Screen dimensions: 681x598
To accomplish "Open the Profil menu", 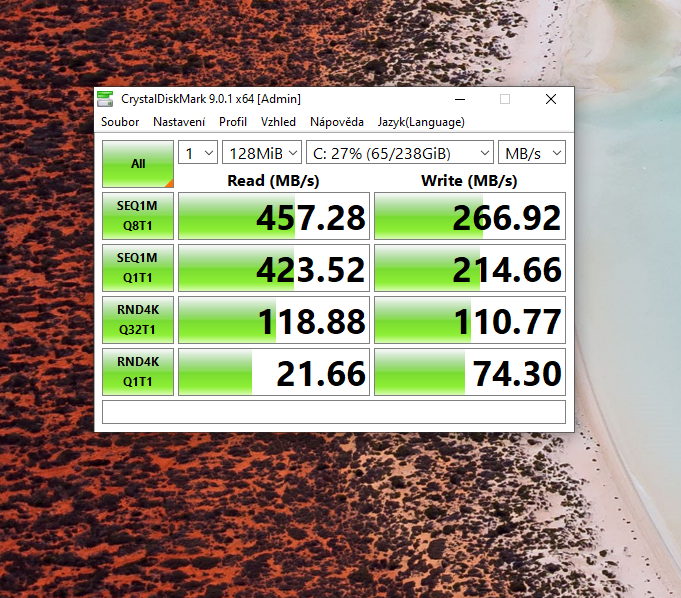I will pyautogui.click(x=233, y=122).
